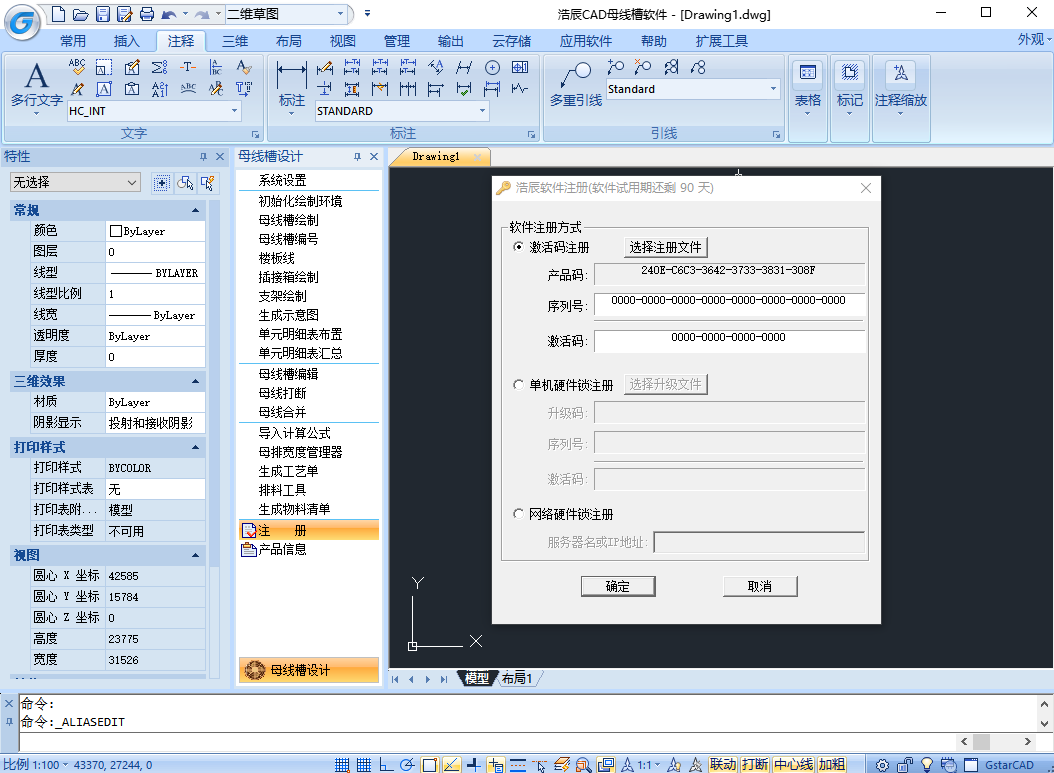The image size is (1054, 773).
Task: Click the 确定 button in registration dialog
Action: click(x=618, y=586)
